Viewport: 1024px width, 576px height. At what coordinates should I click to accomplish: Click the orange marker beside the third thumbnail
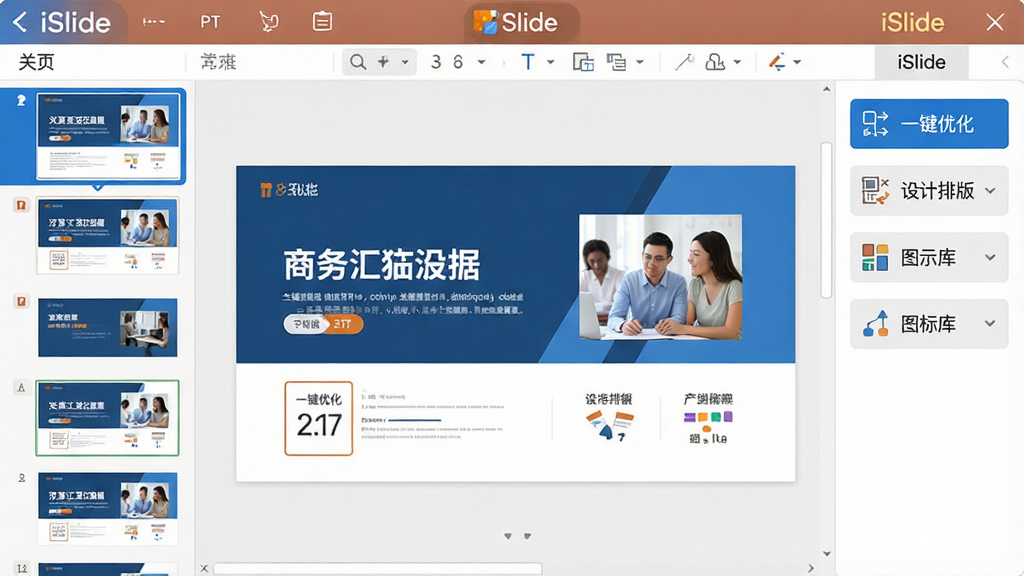(22, 302)
